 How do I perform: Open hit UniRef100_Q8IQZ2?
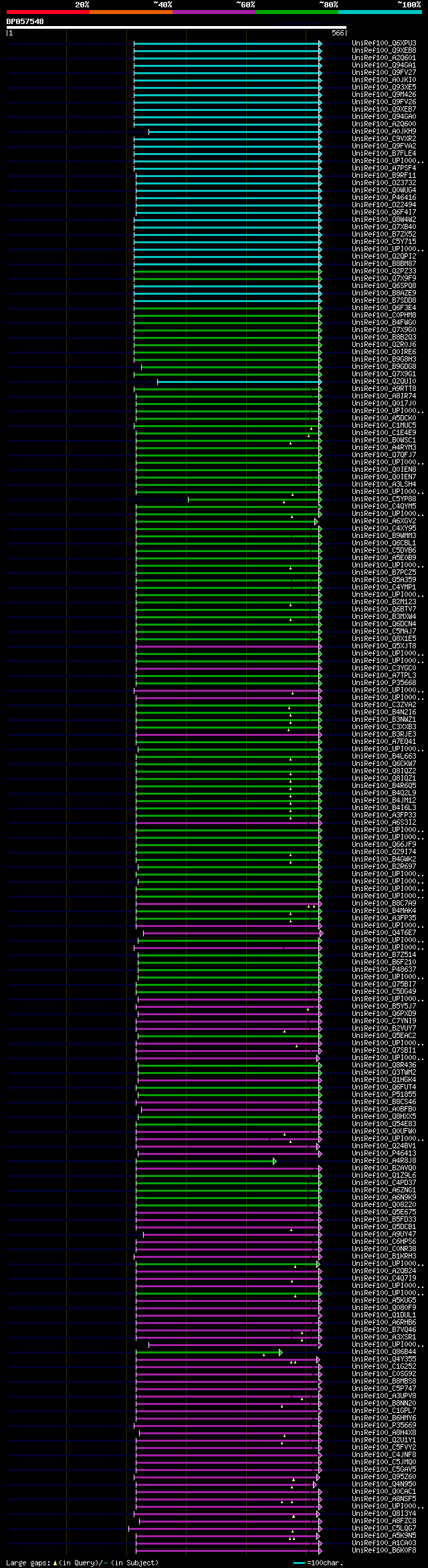[384, 771]
